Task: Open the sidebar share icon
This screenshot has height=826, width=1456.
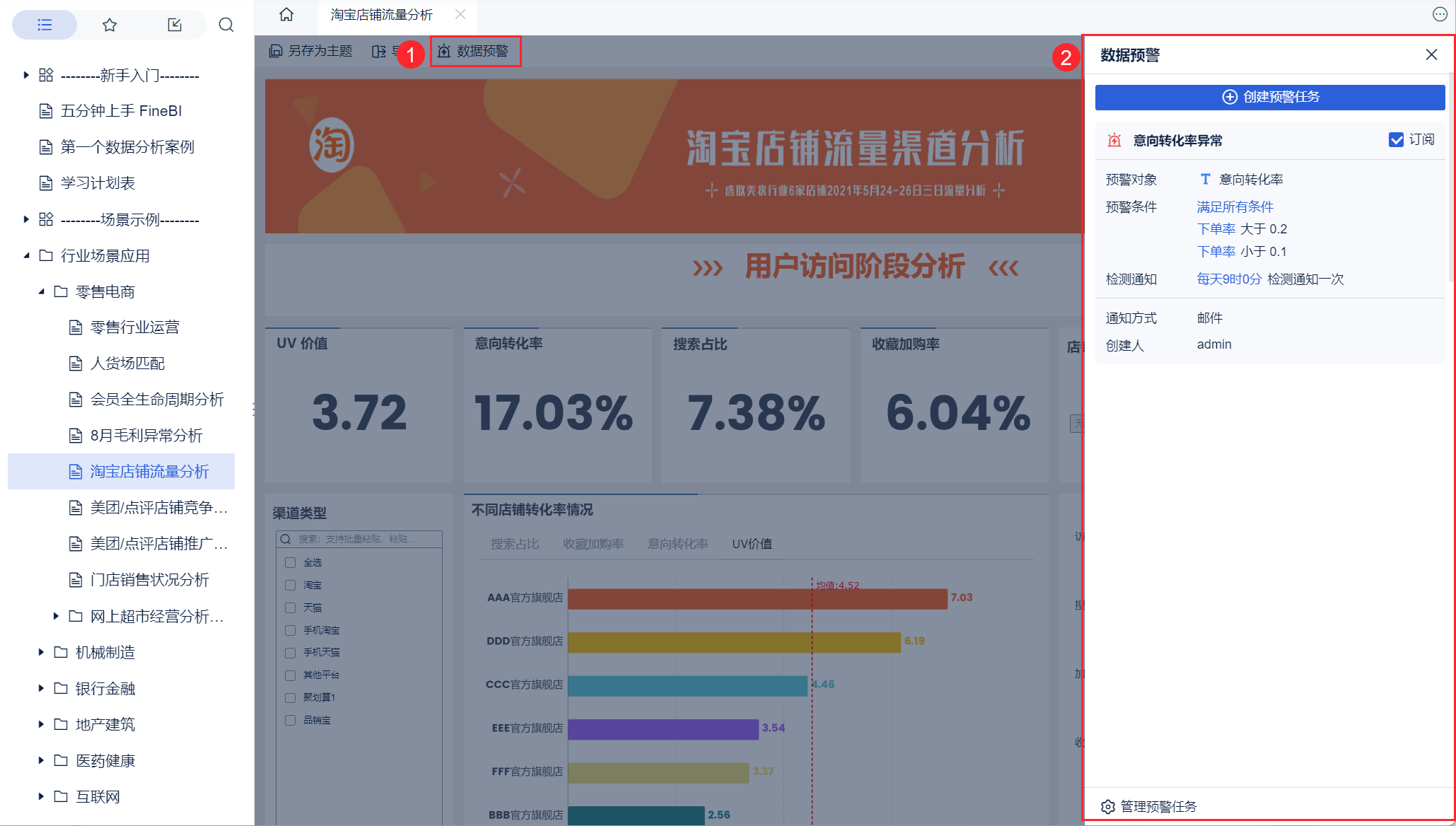Action: [175, 25]
